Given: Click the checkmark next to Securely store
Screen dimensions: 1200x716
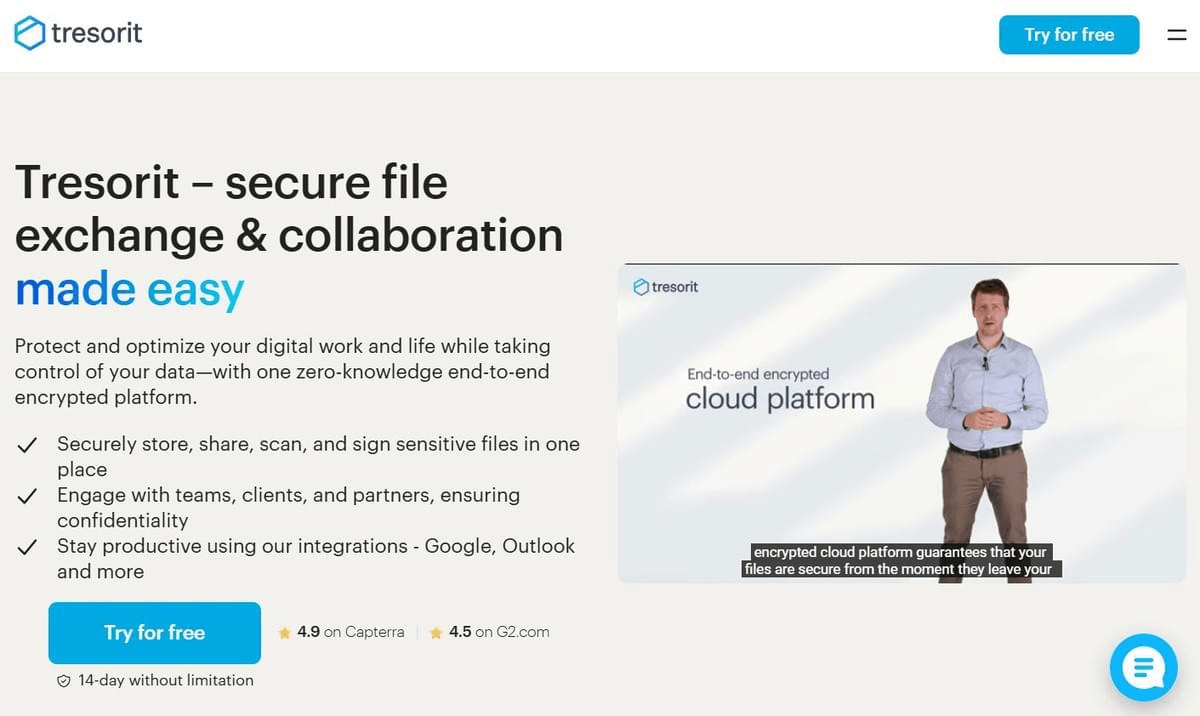Looking at the screenshot, I should coord(28,444).
